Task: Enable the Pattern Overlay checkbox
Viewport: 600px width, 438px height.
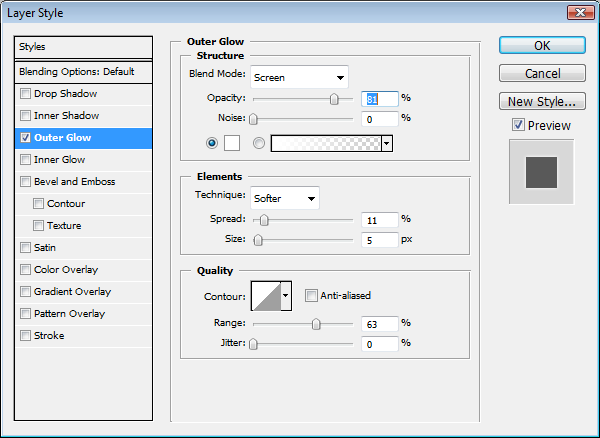Action: pos(25,314)
